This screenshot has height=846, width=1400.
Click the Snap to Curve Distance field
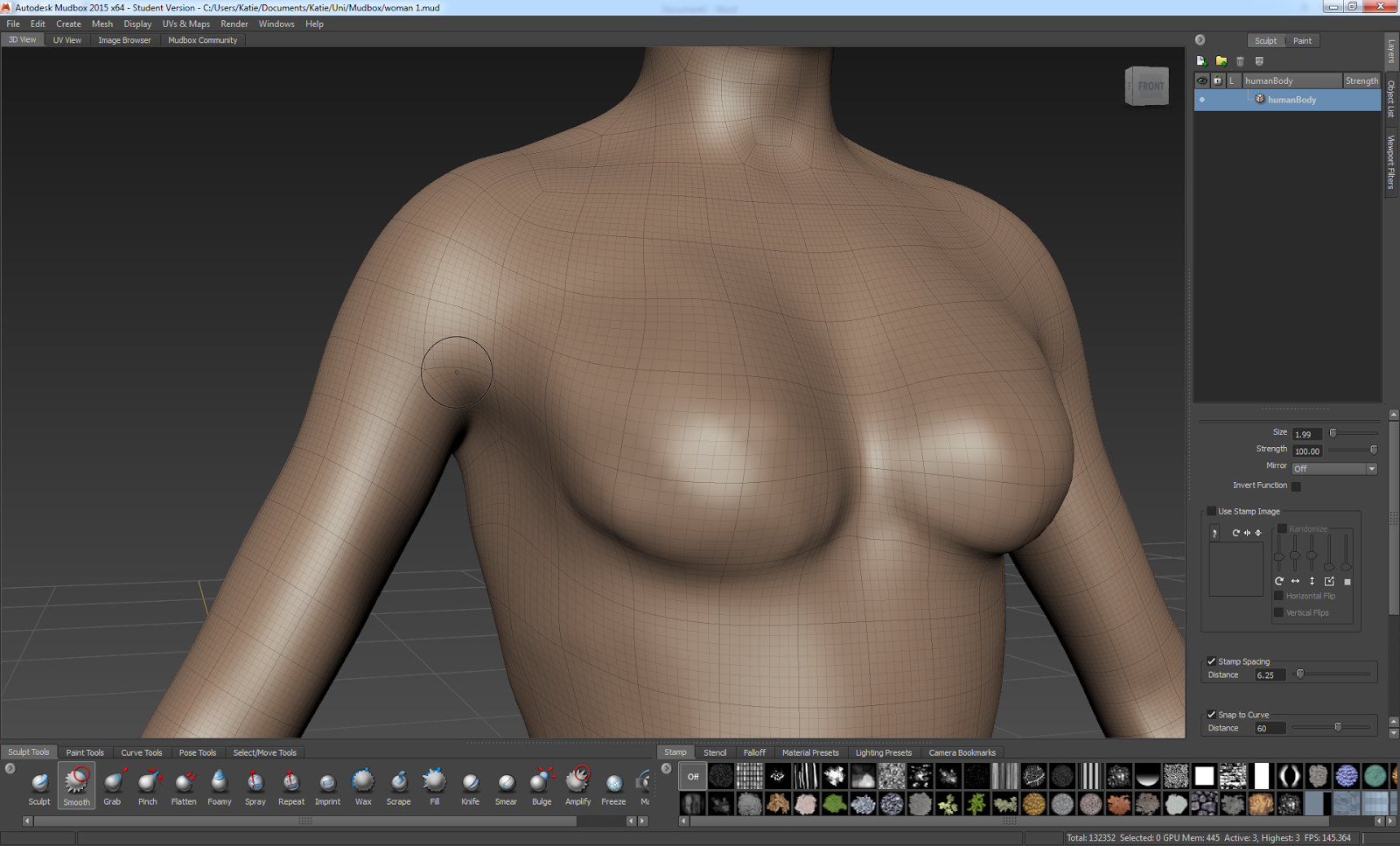[1270, 728]
